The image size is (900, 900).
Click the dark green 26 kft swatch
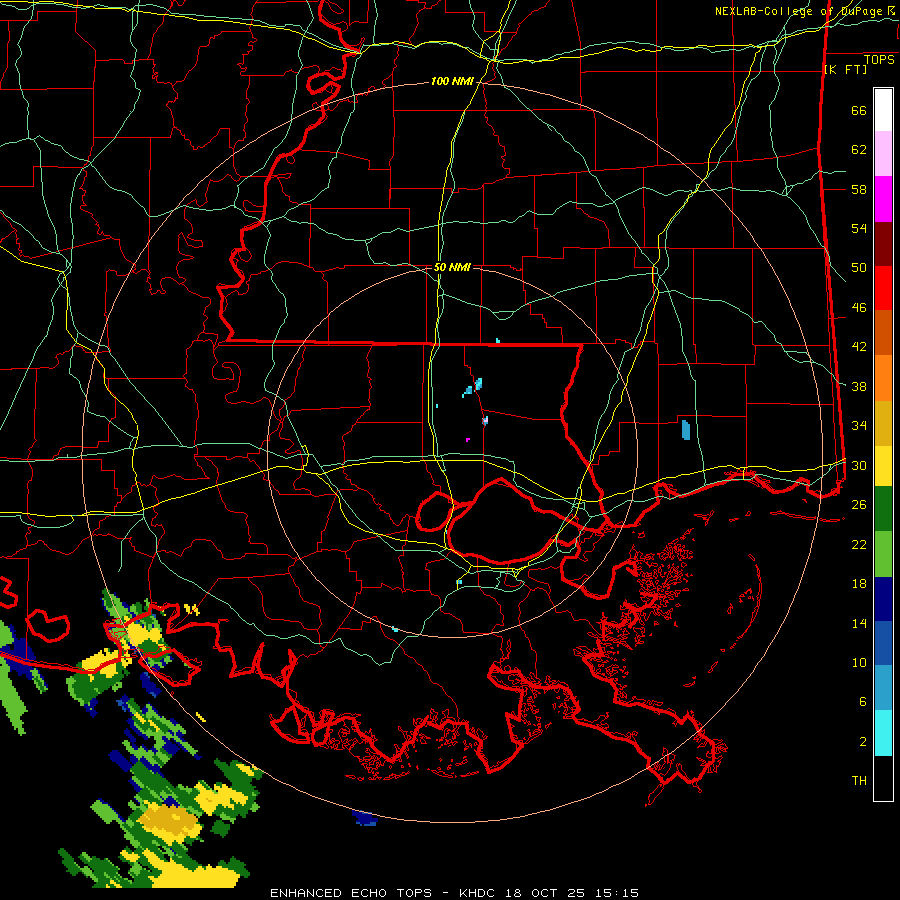tap(883, 509)
